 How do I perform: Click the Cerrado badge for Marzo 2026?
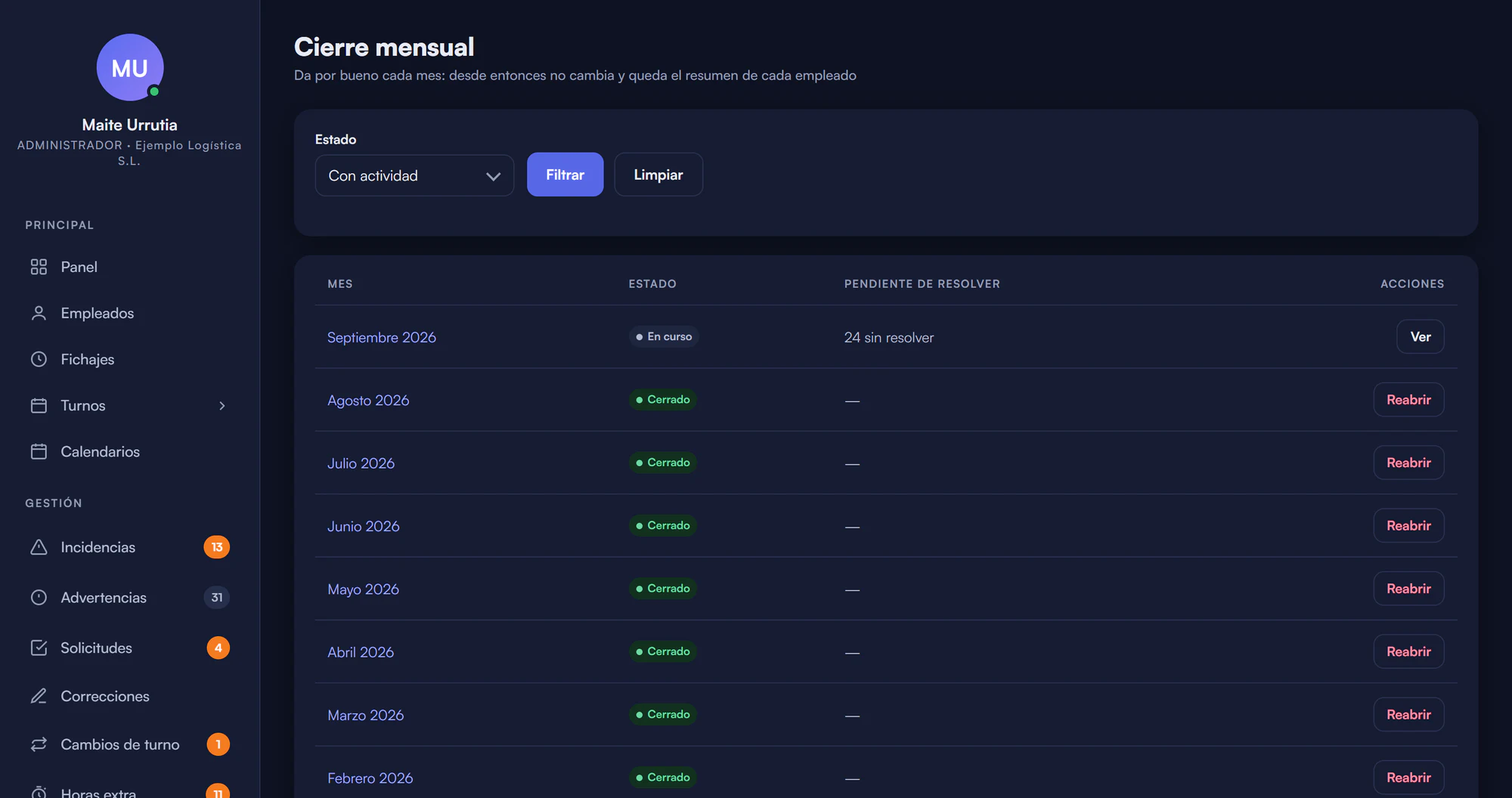point(663,714)
